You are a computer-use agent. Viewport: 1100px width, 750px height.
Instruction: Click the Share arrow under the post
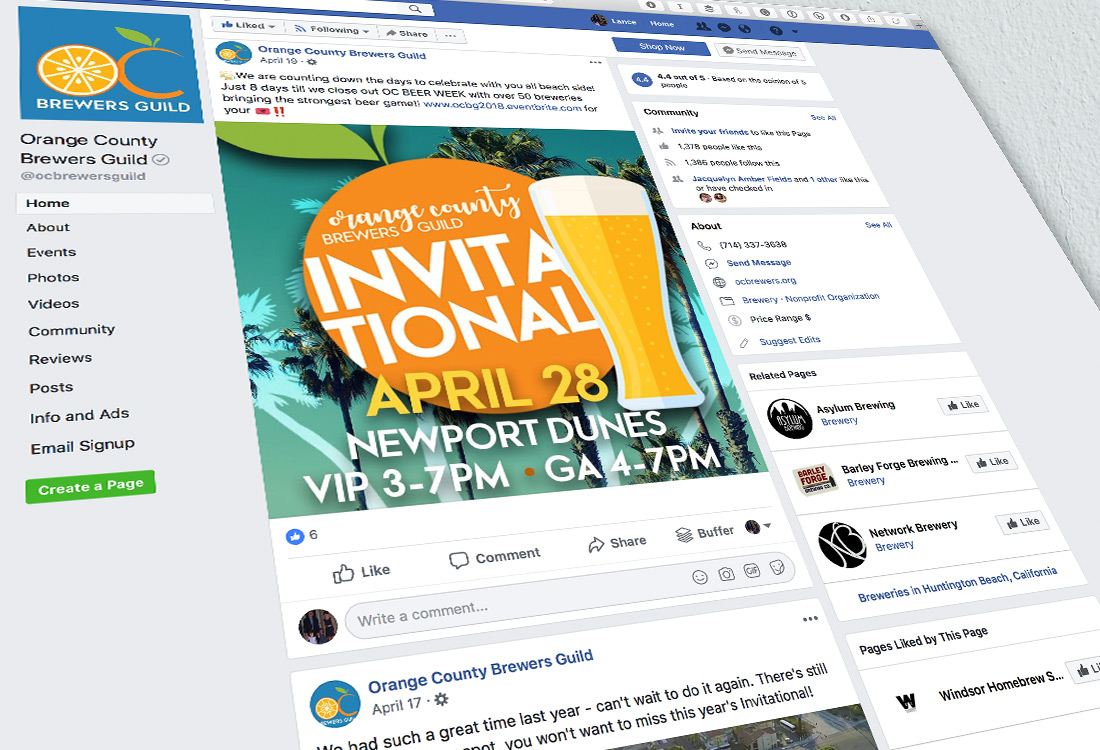(617, 543)
